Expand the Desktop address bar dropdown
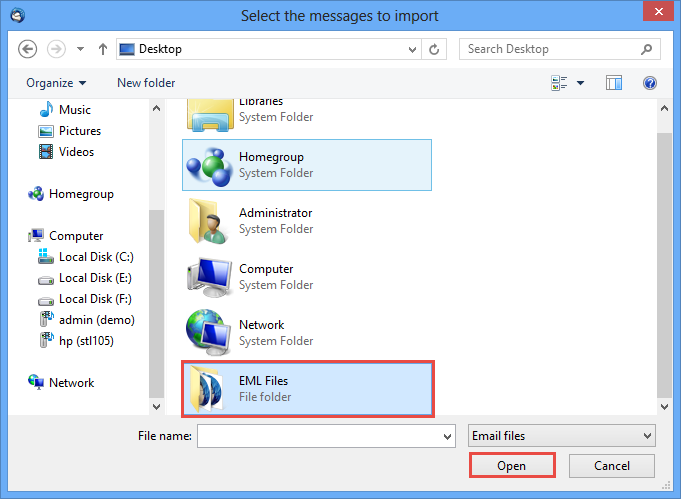The image size is (681, 499). click(412, 50)
